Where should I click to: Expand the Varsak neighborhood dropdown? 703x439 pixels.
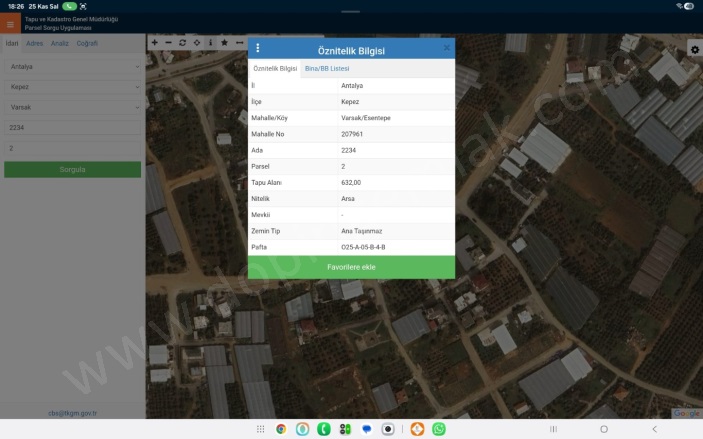click(x=72, y=106)
